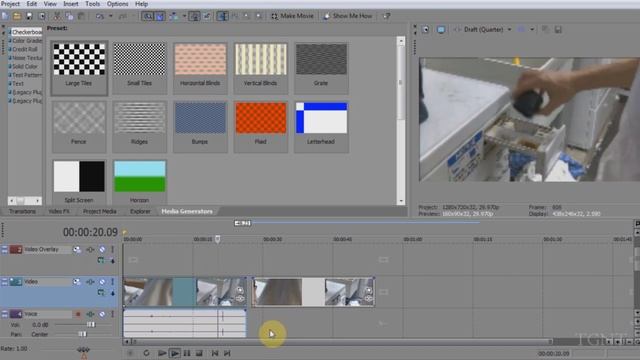The height and width of the screenshot is (360, 640).
Task: Click the Copy toolbar icon
Action: (x=69, y=16)
